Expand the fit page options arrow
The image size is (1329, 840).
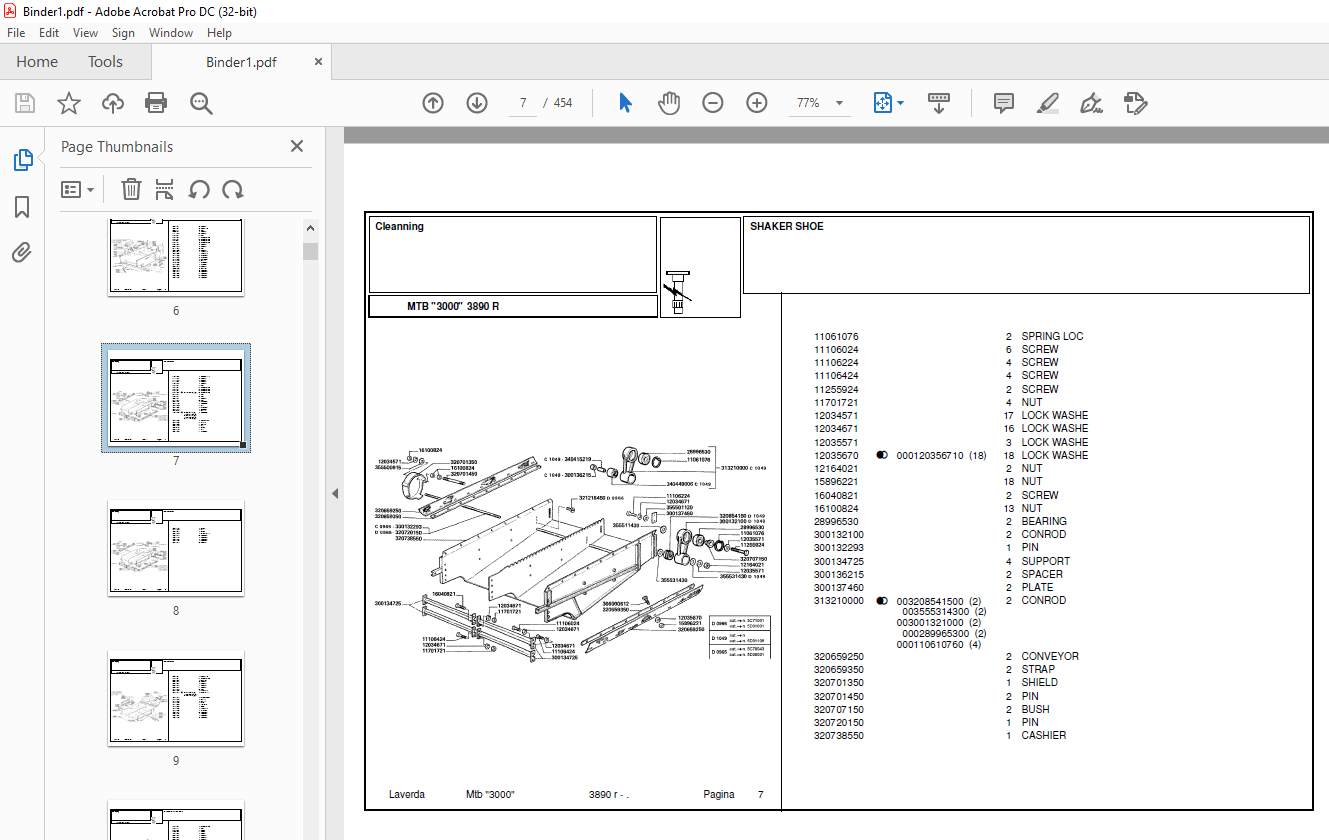click(x=900, y=103)
